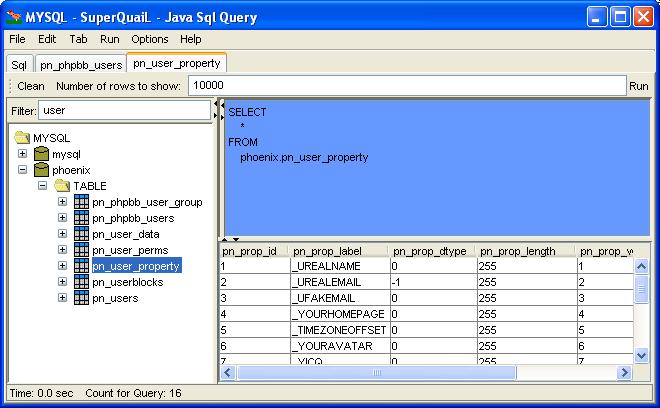Click the pn_userblocks table icon

(81, 282)
